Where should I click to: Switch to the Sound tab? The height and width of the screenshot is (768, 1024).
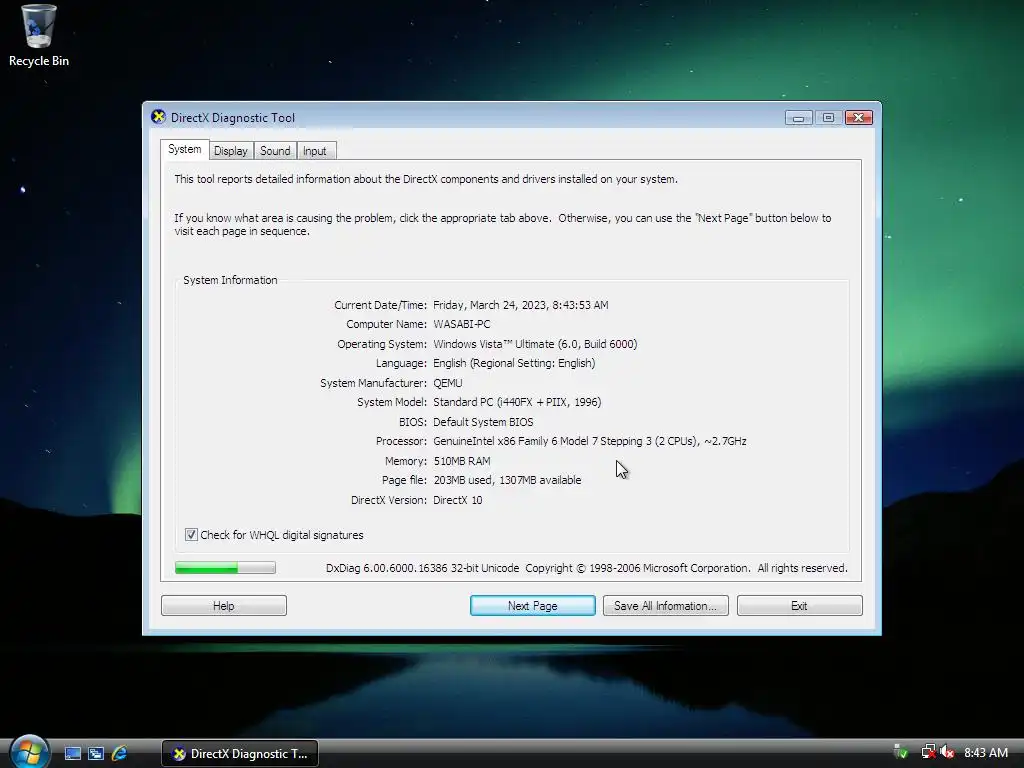[275, 151]
